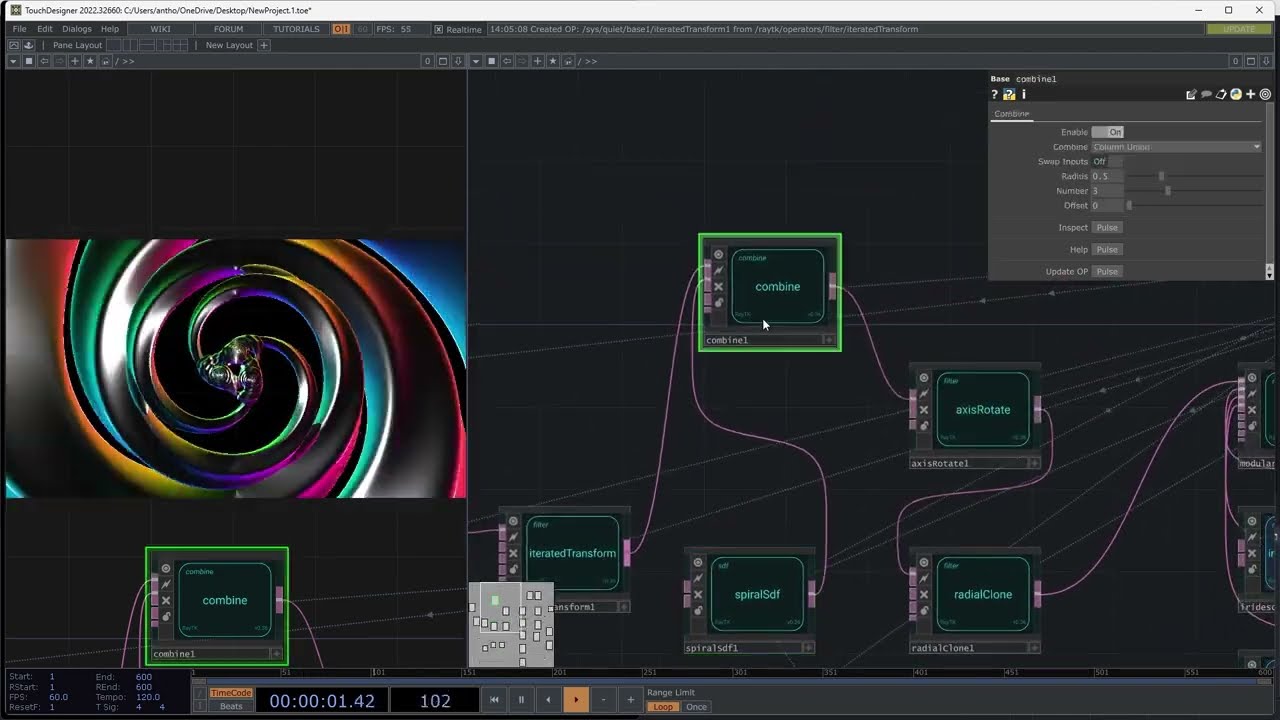
Task: Open the edit component pencil icon
Action: (1191, 94)
